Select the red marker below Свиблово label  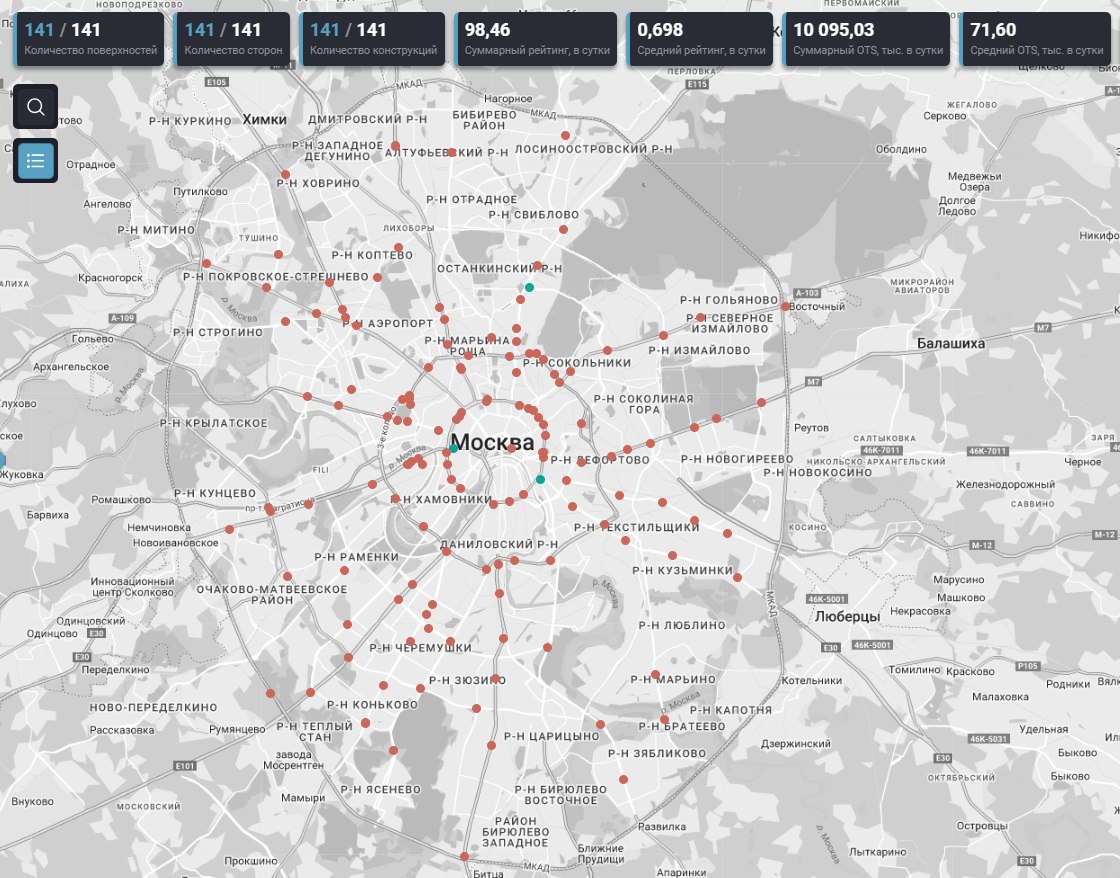pyautogui.click(x=563, y=229)
